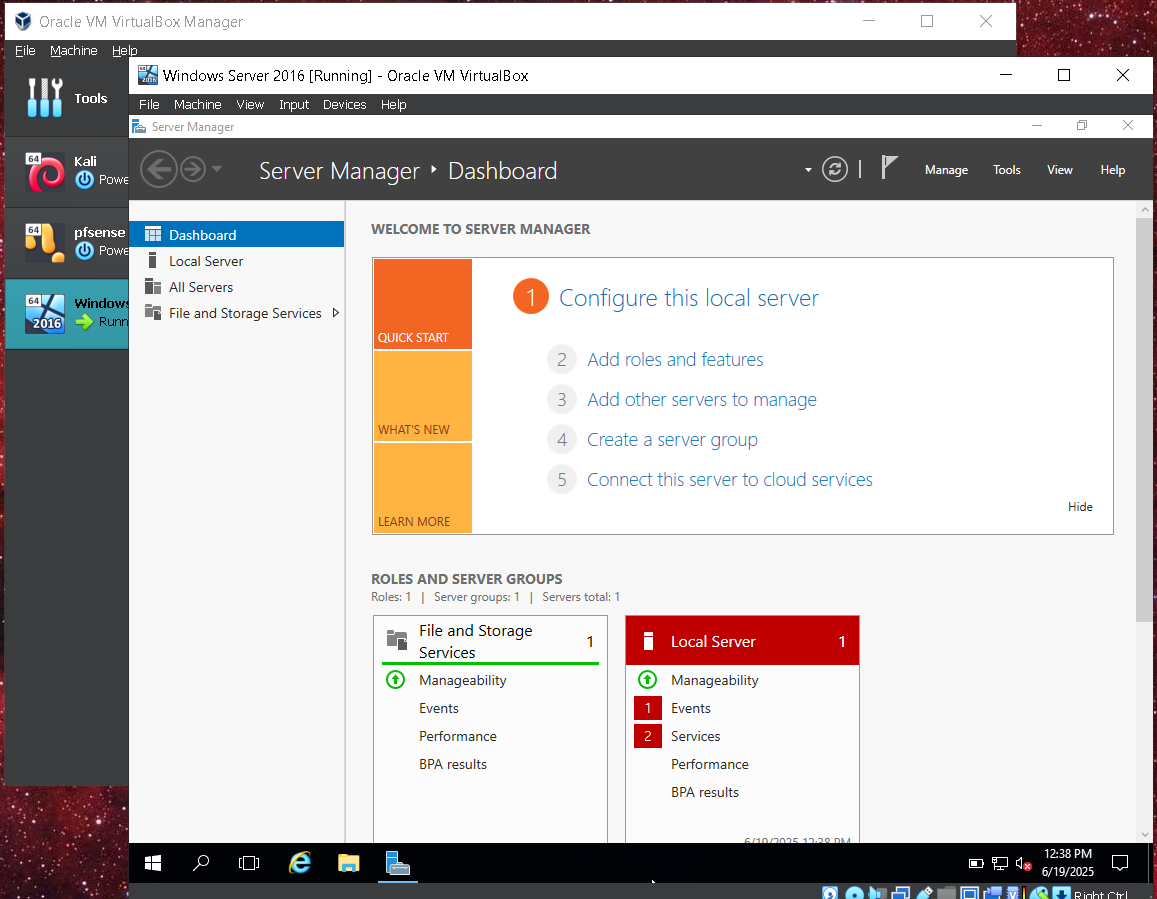The image size is (1157, 899).
Task: Click BPA results in File and Storage tile
Action: click(x=453, y=764)
